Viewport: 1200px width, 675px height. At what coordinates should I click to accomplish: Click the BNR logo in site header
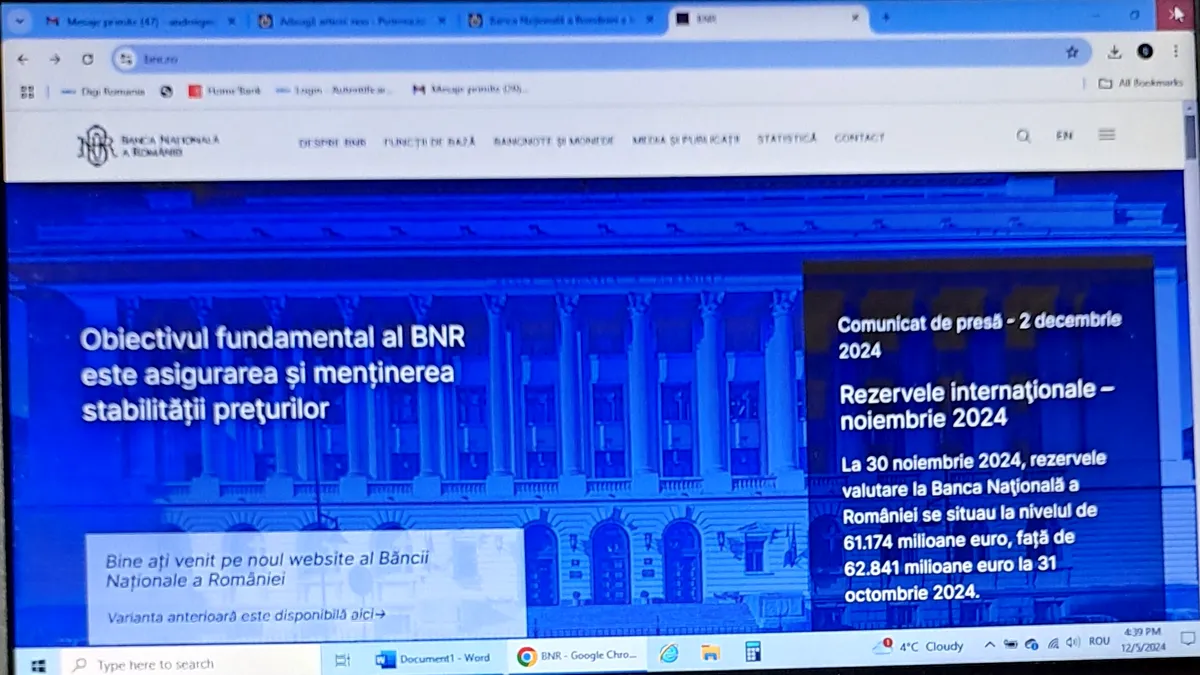[x=148, y=145]
